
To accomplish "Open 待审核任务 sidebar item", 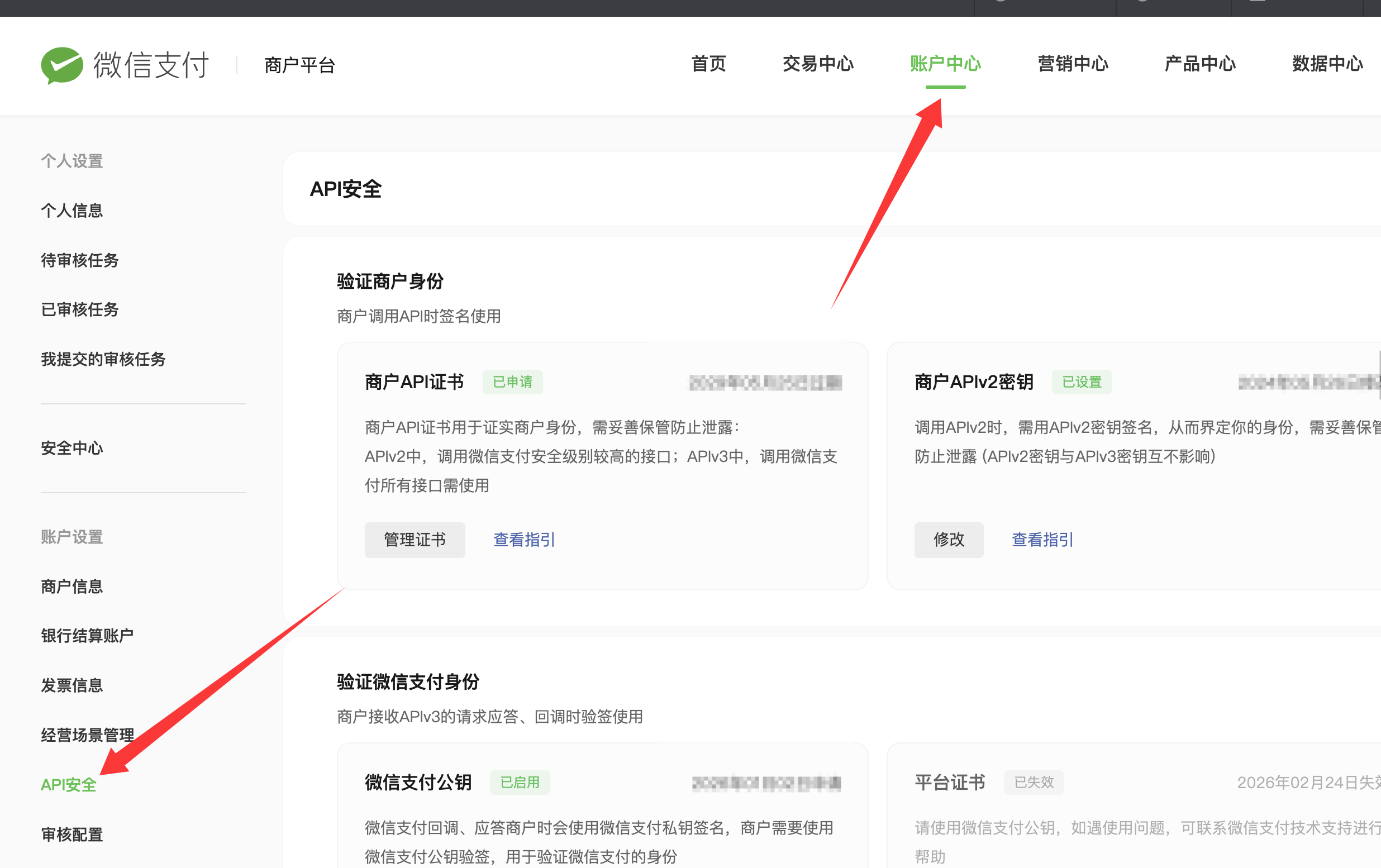I will coord(80,260).
